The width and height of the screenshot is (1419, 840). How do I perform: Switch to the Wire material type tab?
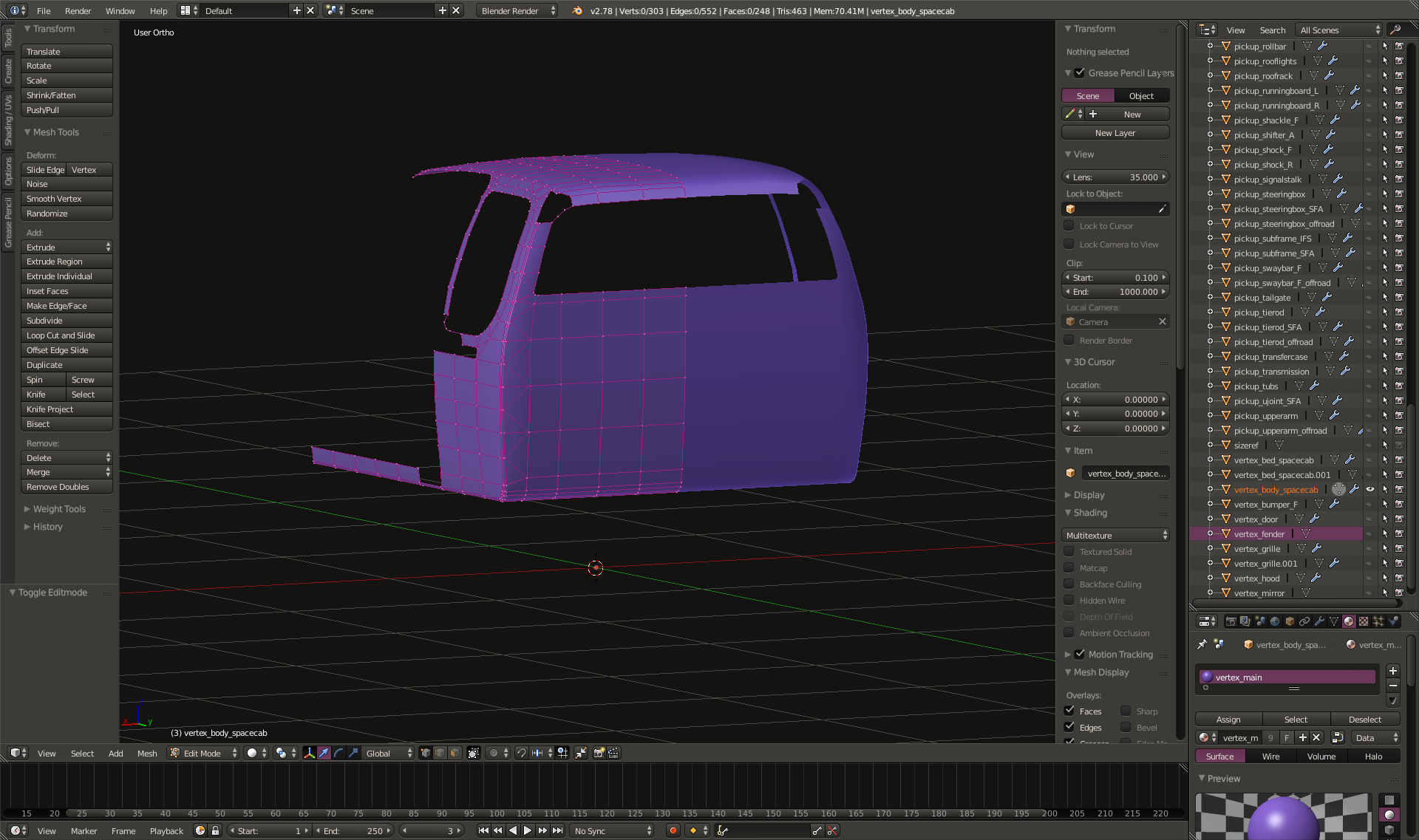[1270, 756]
